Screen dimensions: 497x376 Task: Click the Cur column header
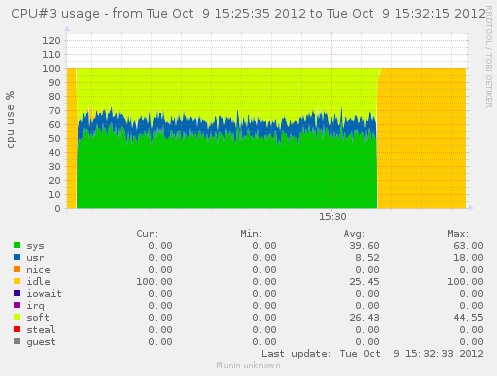point(147,234)
